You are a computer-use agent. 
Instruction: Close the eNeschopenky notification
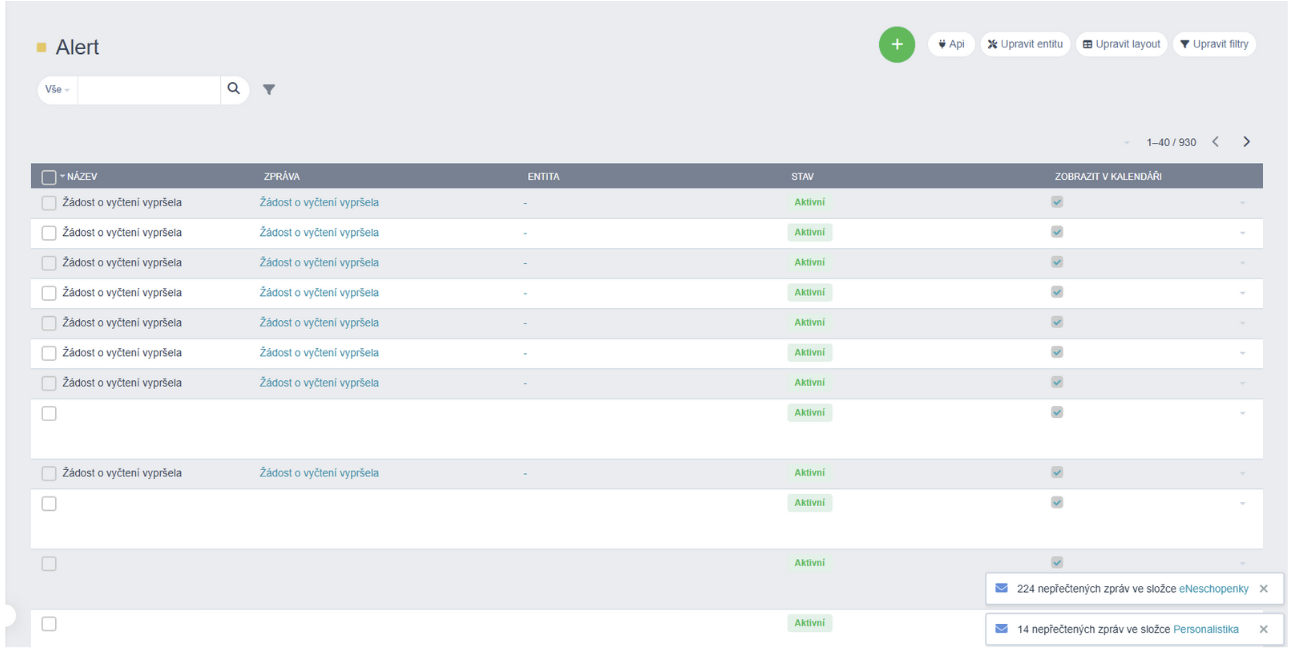pos(1263,589)
